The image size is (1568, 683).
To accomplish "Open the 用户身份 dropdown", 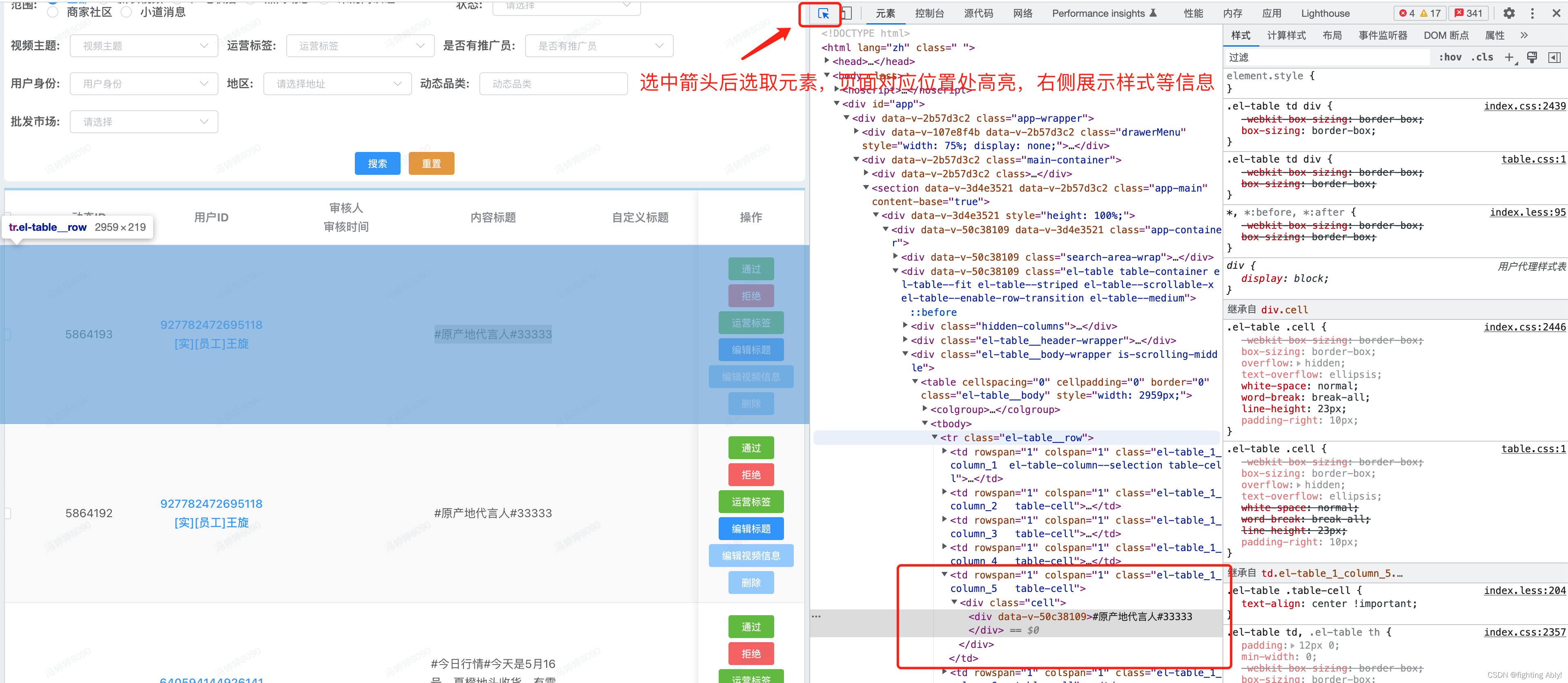I will (x=144, y=83).
